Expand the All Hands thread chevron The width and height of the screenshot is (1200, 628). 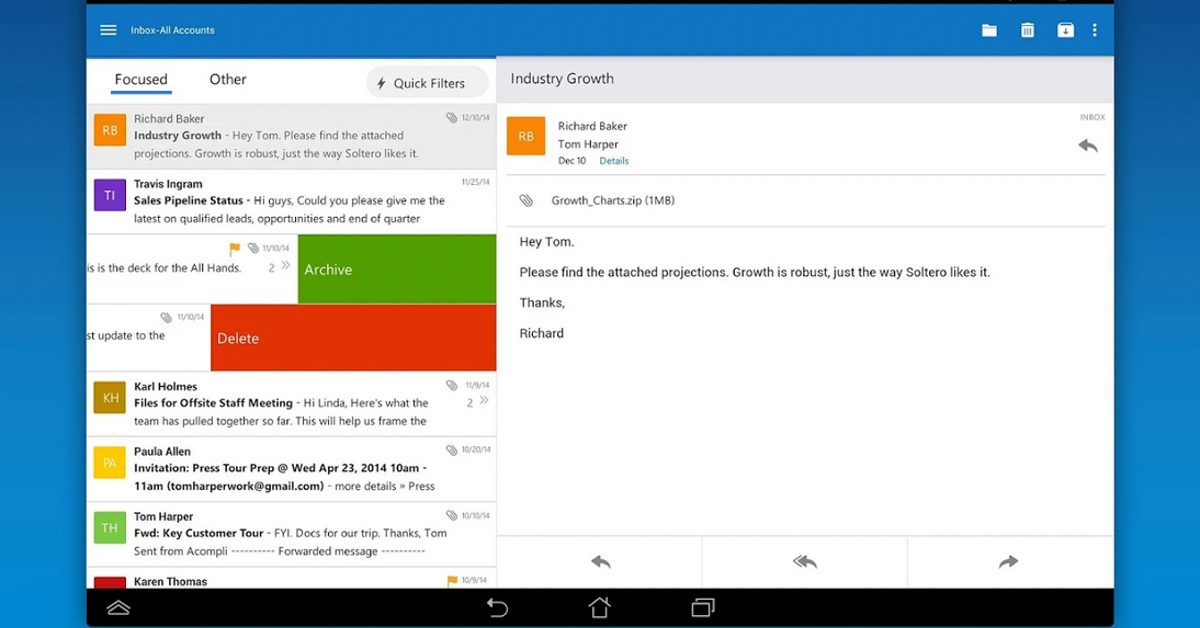[285, 266]
